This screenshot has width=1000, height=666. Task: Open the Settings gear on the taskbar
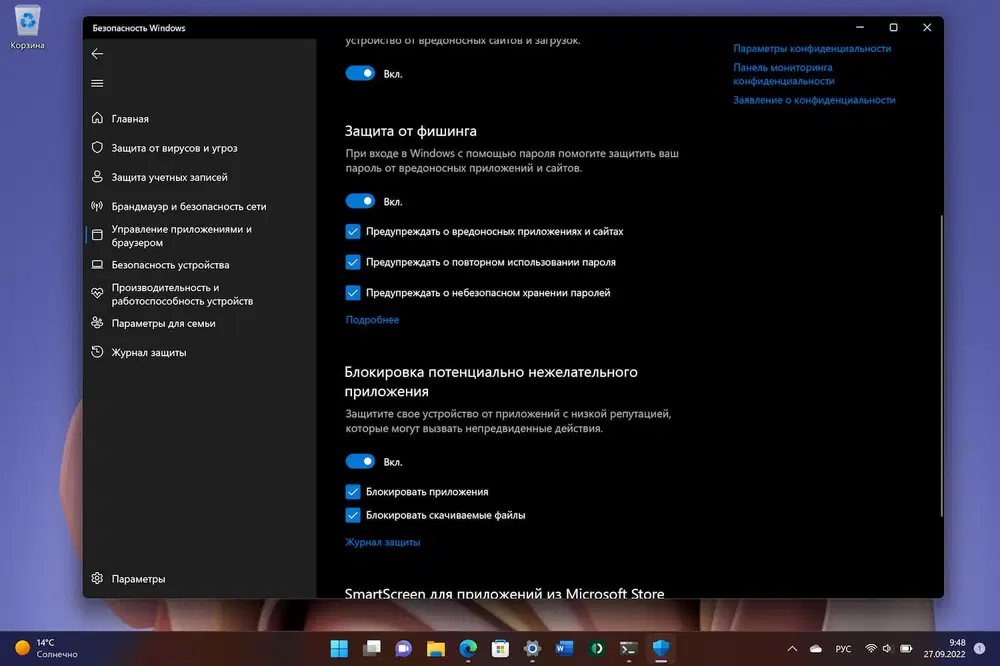click(x=532, y=649)
